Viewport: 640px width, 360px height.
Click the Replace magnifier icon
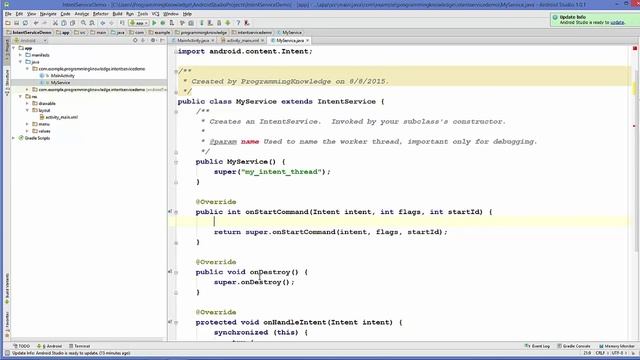pos(92,23)
